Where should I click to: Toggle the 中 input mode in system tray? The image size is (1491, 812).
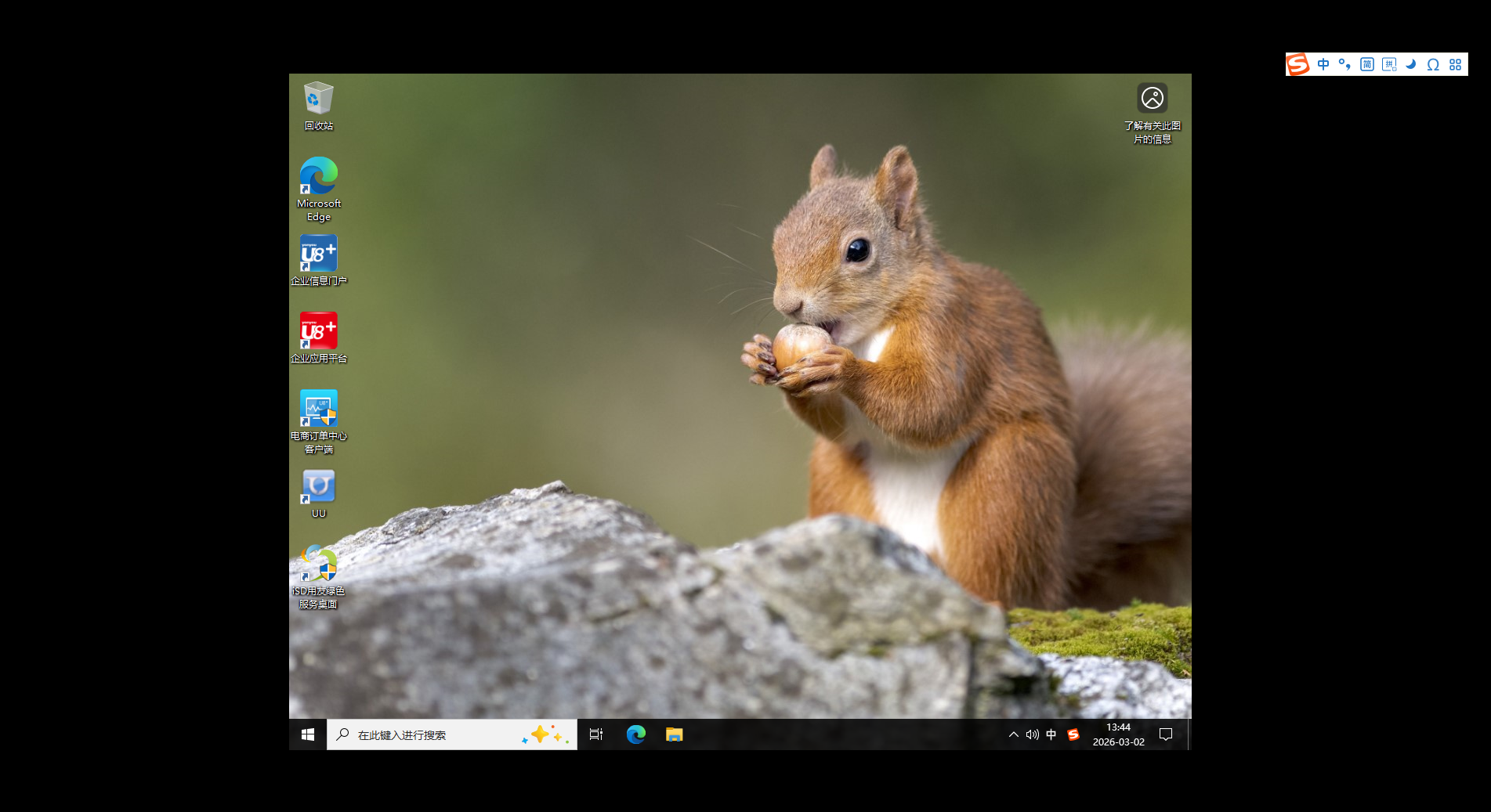tap(1051, 734)
